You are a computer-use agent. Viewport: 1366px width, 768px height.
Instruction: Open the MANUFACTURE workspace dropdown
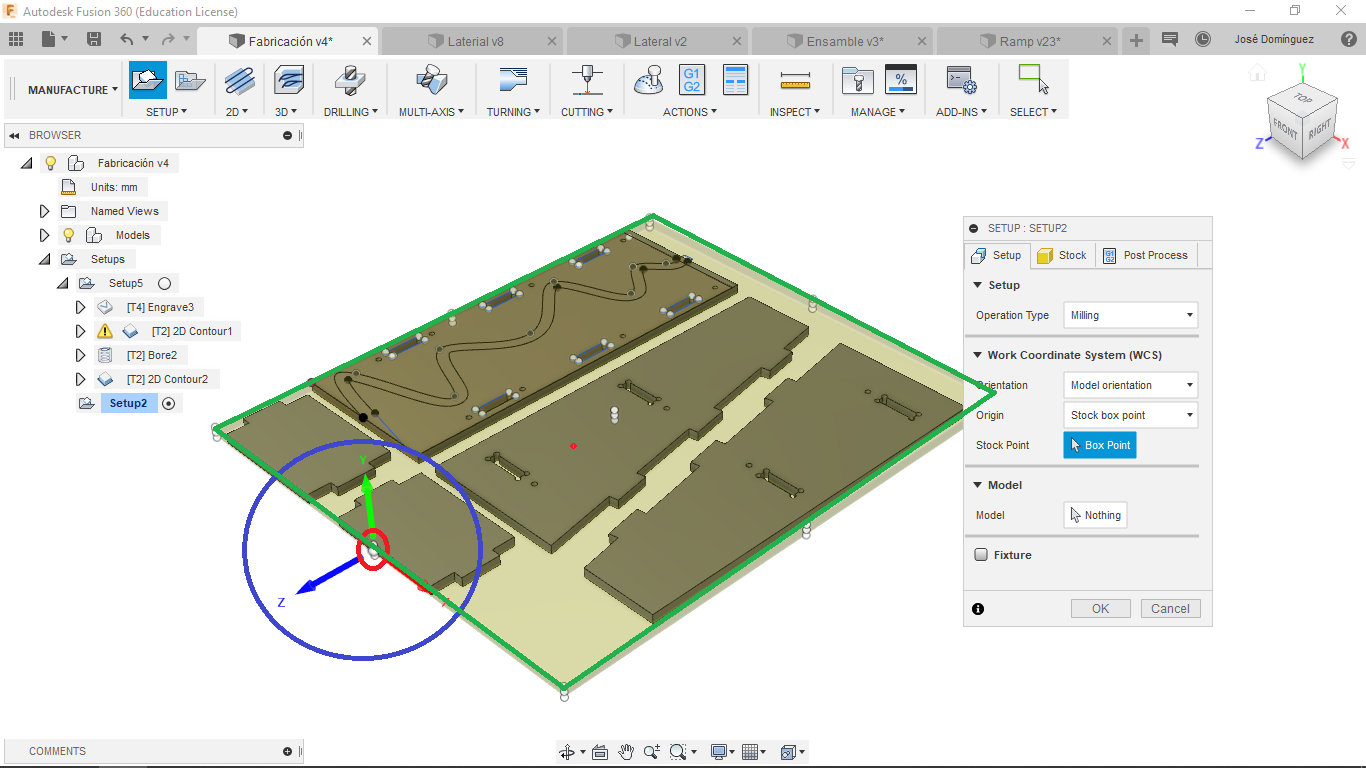pos(72,90)
